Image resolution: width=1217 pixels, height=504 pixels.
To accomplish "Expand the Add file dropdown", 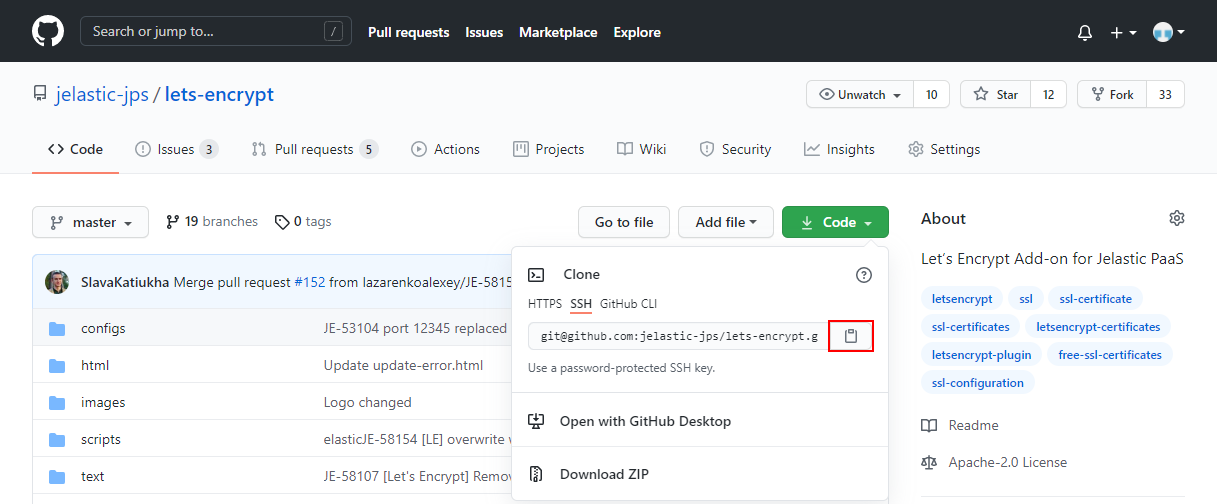I will click(726, 222).
